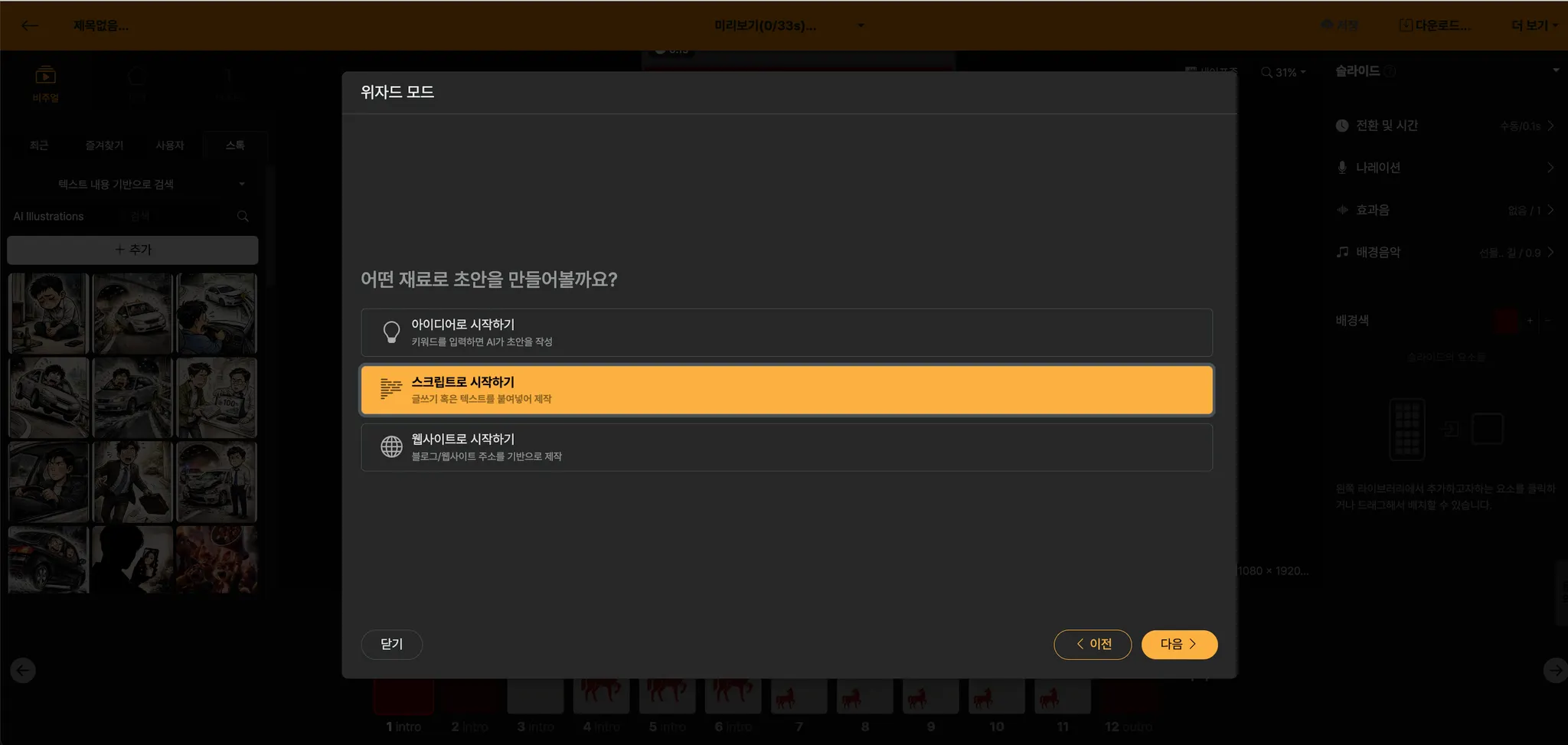Close the wizard with 닫기 button
This screenshot has width=1568, height=745.
391,645
